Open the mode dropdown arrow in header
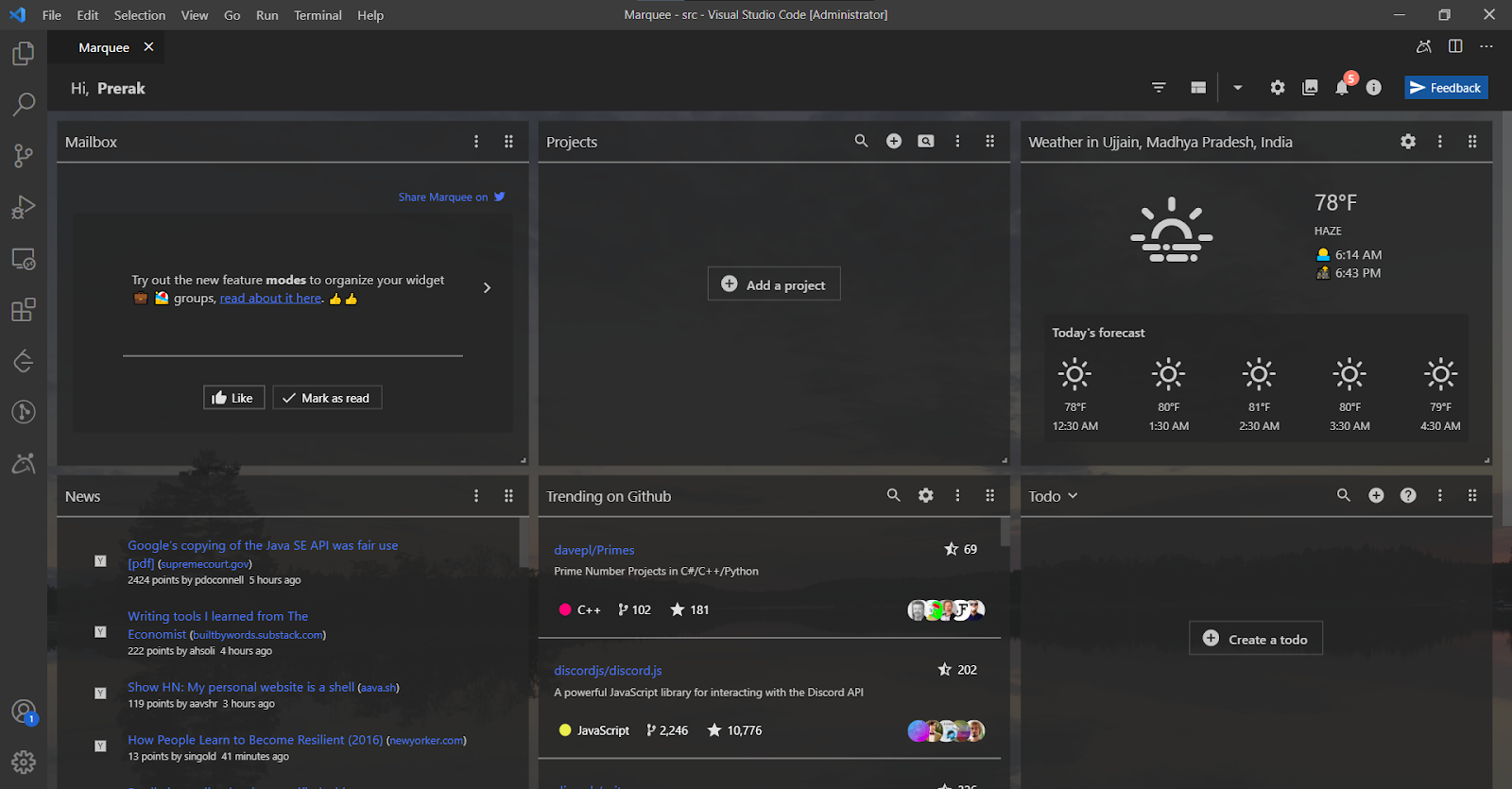This screenshot has width=1512, height=789. point(1237,88)
